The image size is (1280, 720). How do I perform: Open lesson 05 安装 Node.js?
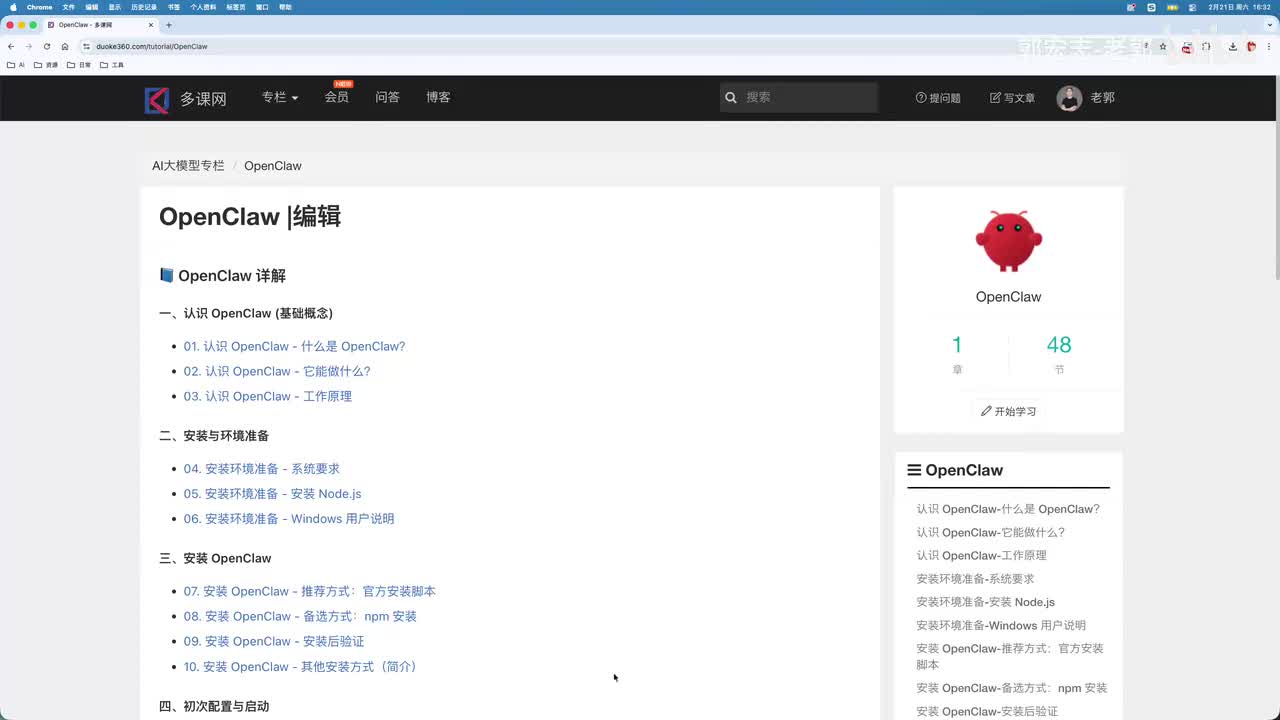[272, 493]
